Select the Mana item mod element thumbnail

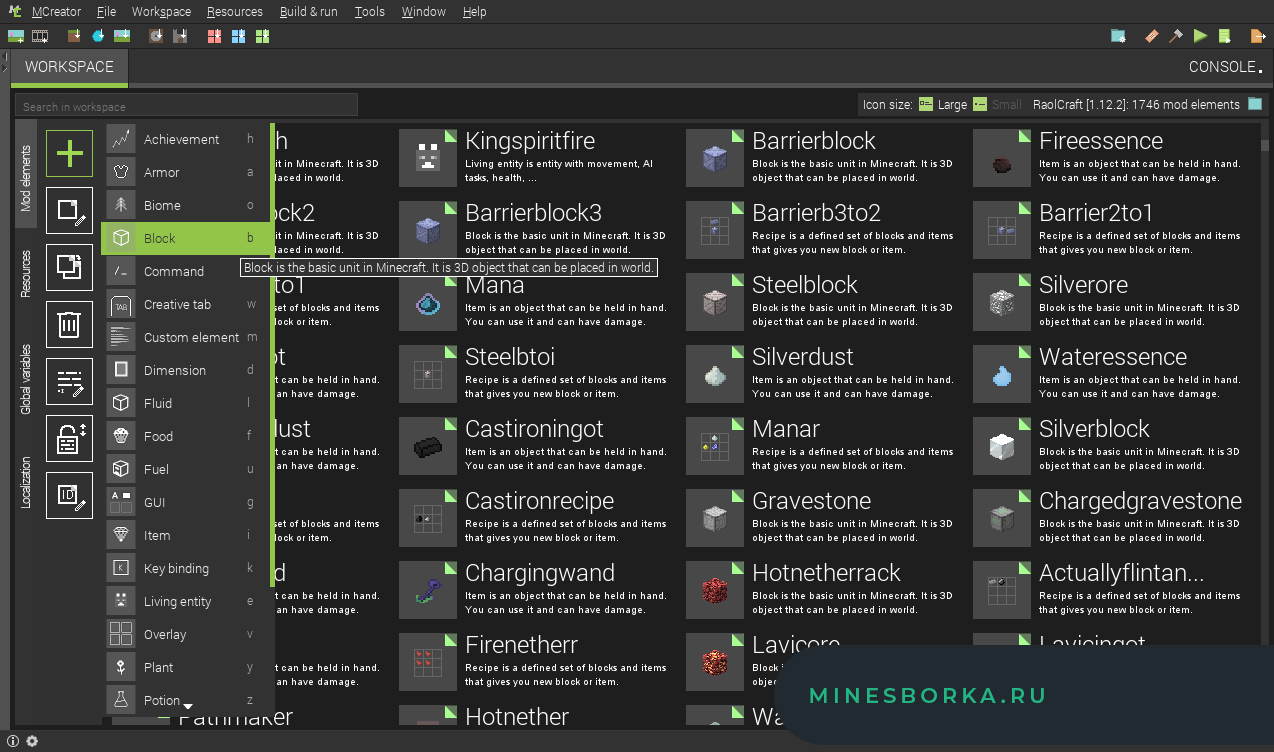(428, 301)
